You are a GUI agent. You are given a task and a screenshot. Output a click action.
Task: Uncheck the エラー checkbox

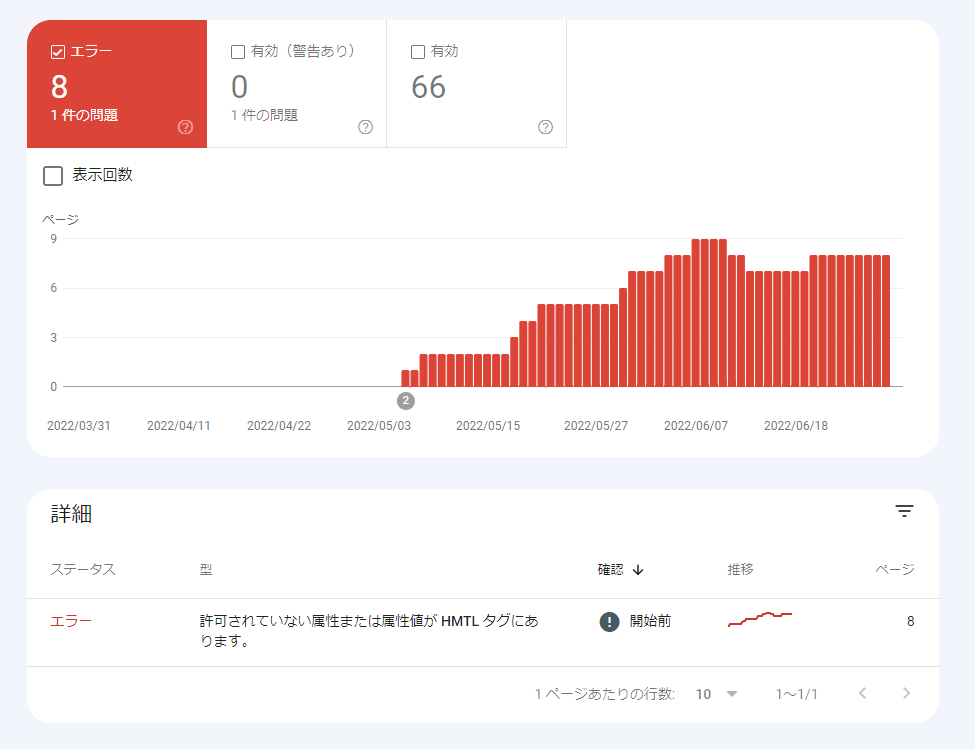(x=58, y=52)
